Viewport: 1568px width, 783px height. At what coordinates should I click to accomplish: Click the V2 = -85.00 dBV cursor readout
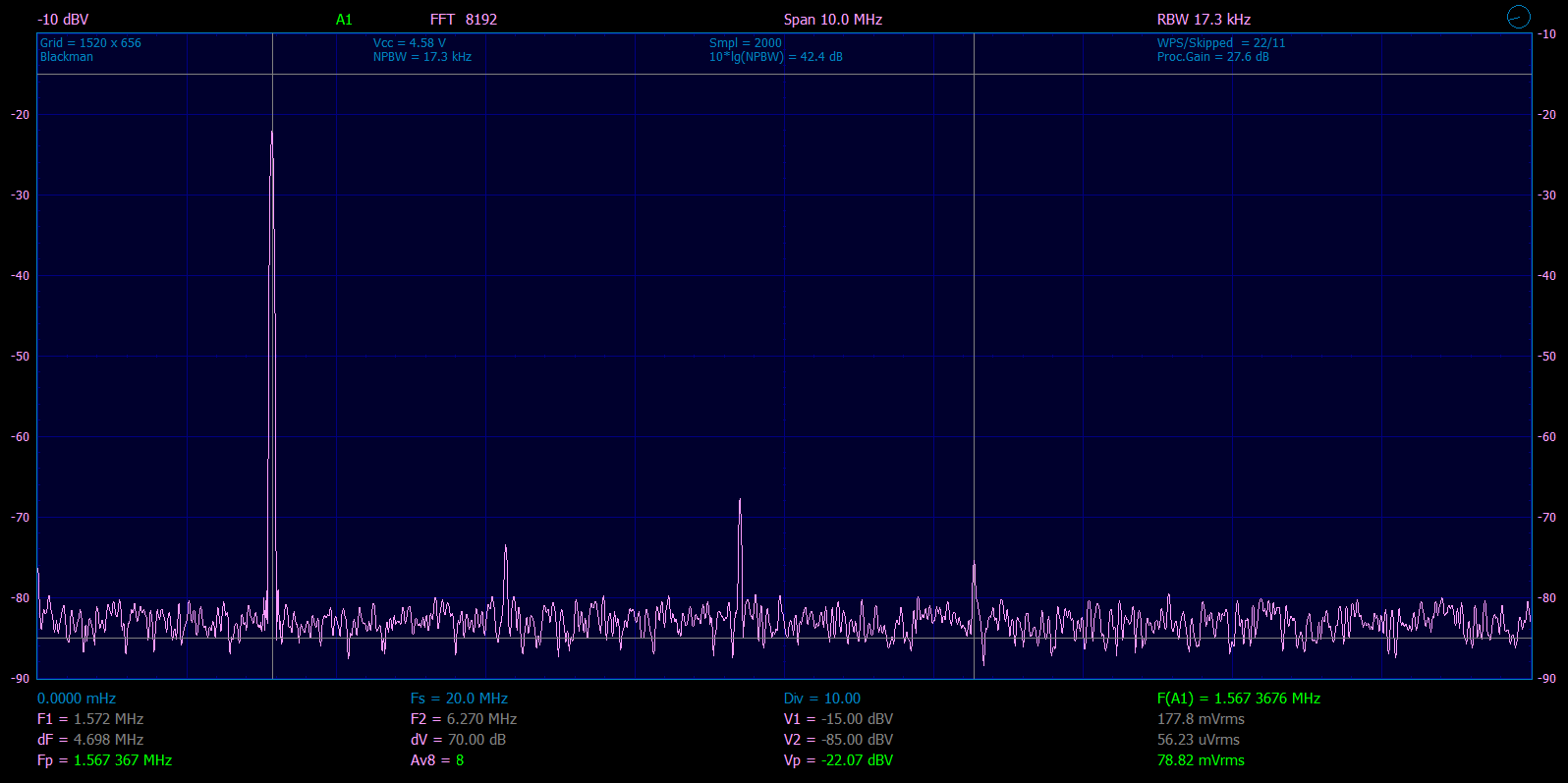tap(838, 740)
